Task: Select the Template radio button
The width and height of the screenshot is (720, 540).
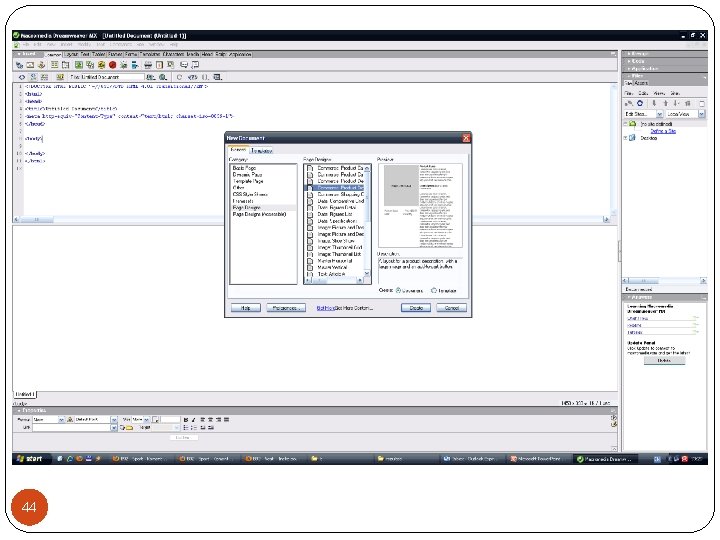Action: (x=434, y=290)
